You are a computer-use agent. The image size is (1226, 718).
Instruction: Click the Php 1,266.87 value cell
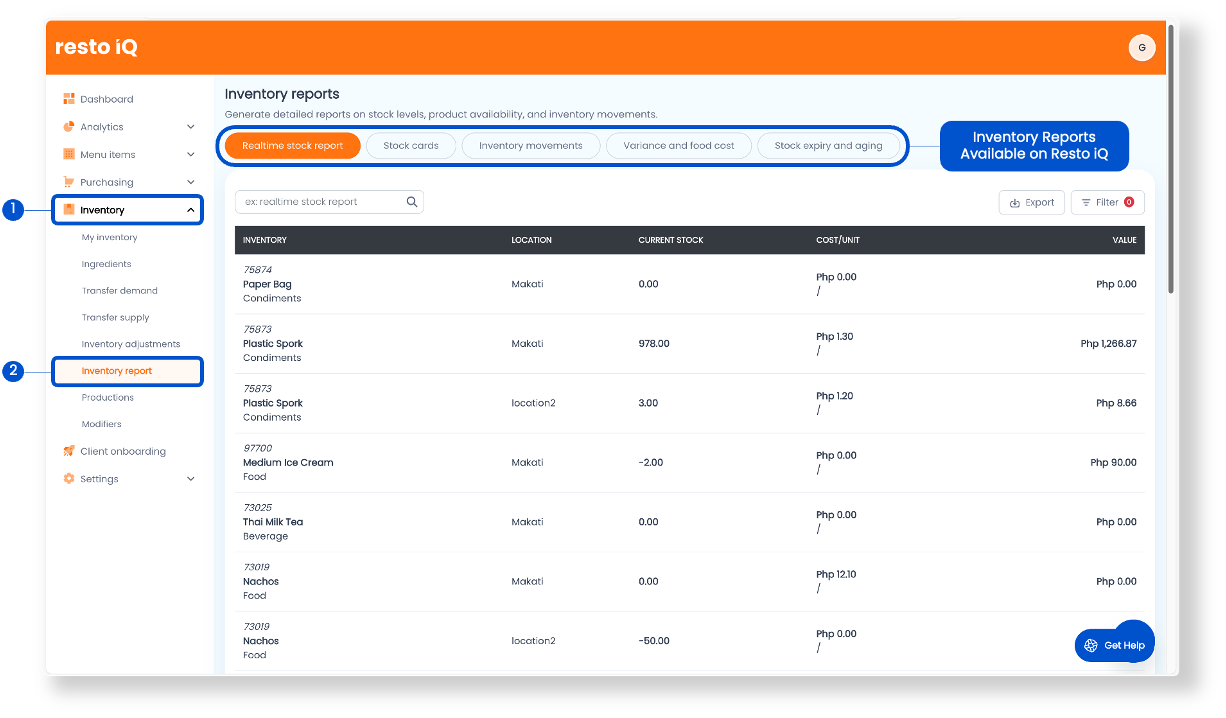[x=1109, y=344]
